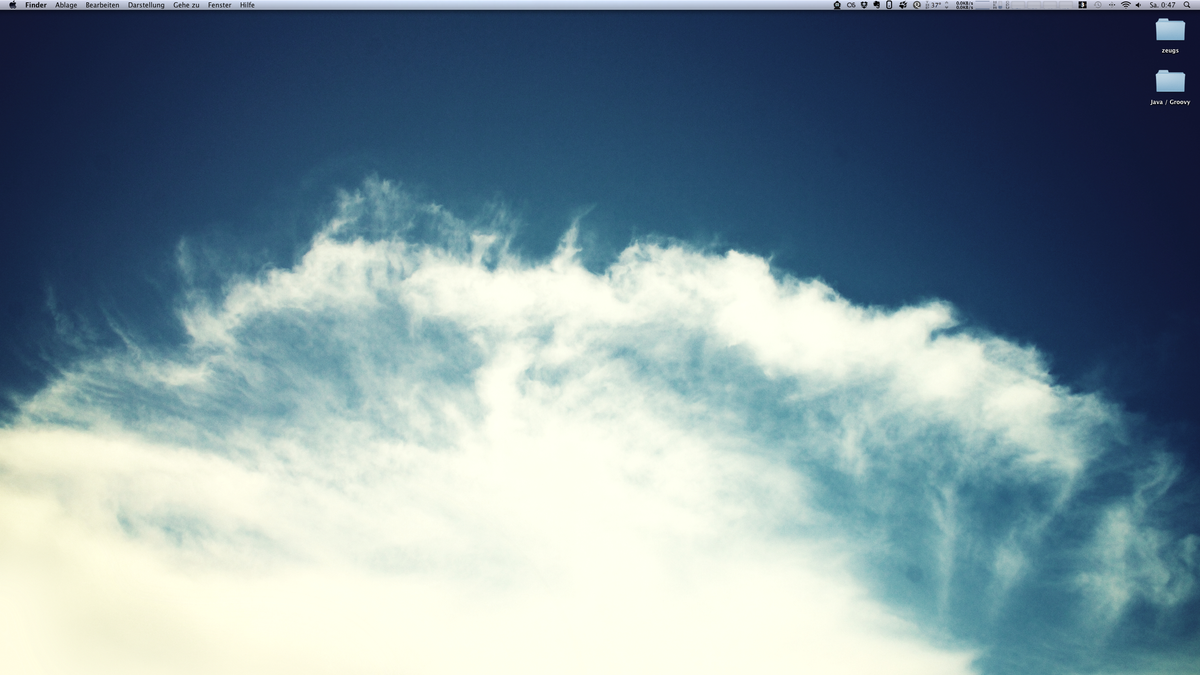The height and width of the screenshot is (675, 1200).
Task: Click the network speed KB/s readout
Action: 964,5
